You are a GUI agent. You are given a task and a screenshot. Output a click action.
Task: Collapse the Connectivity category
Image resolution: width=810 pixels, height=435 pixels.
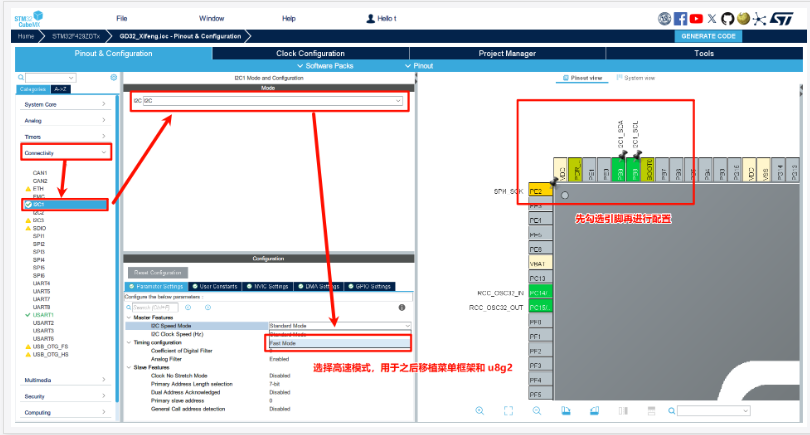point(66,153)
